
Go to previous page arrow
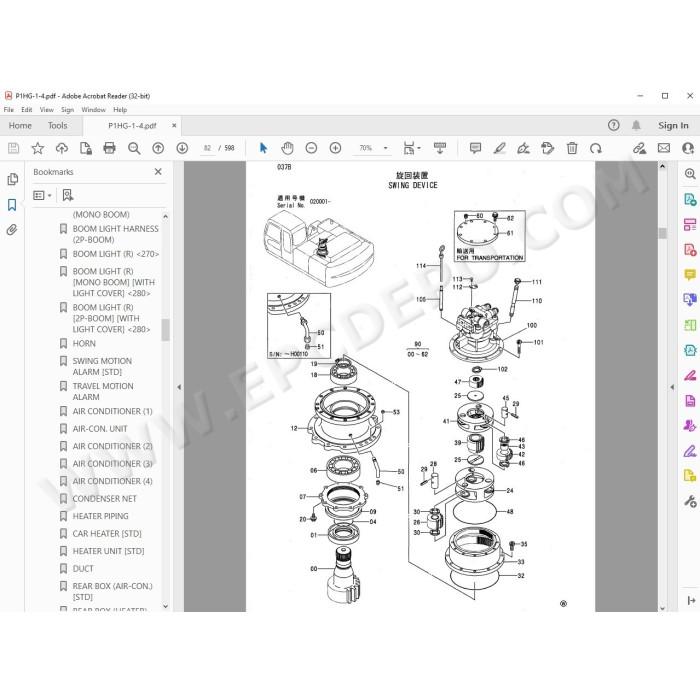pyautogui.click(x=158, y=148)
